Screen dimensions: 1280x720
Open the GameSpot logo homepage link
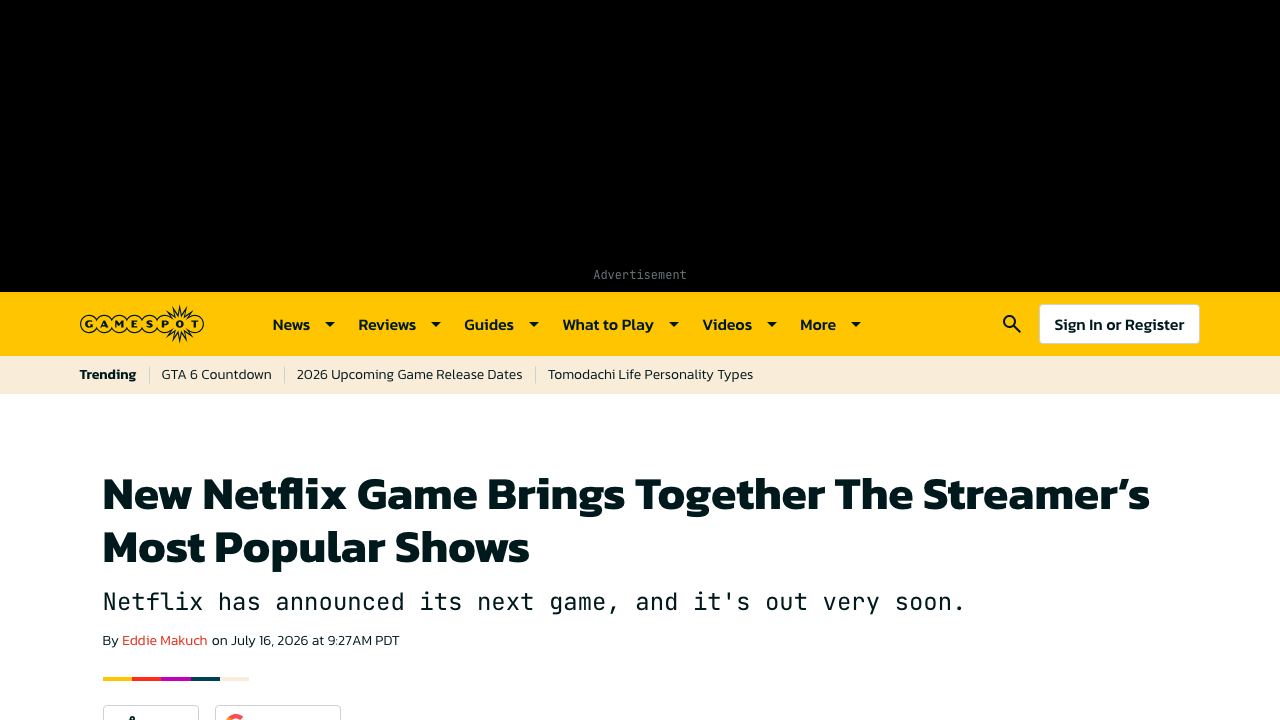point(142,324)
